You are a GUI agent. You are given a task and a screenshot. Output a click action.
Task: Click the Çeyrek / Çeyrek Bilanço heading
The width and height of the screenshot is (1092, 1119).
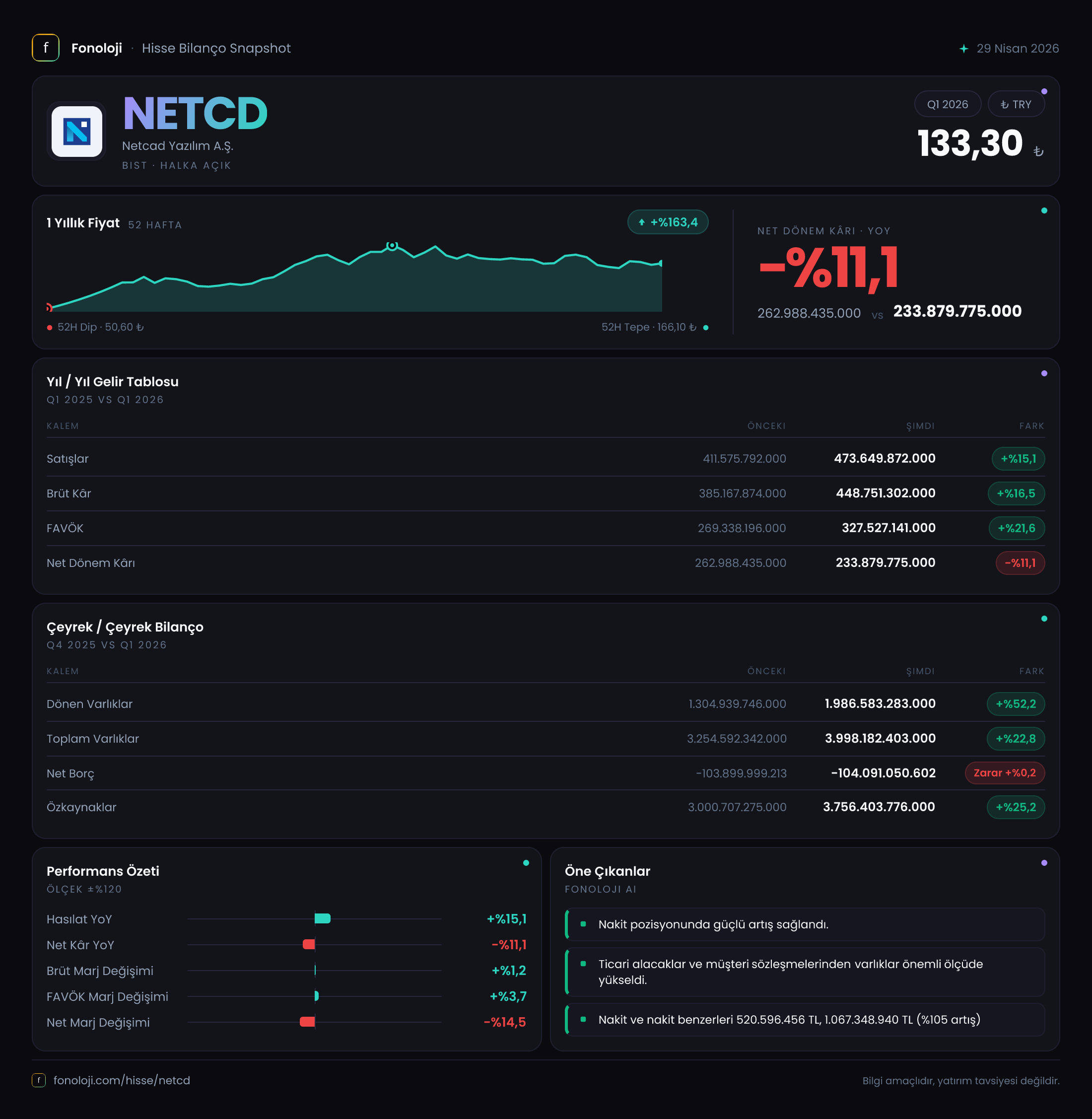click(x=125, y=627)
